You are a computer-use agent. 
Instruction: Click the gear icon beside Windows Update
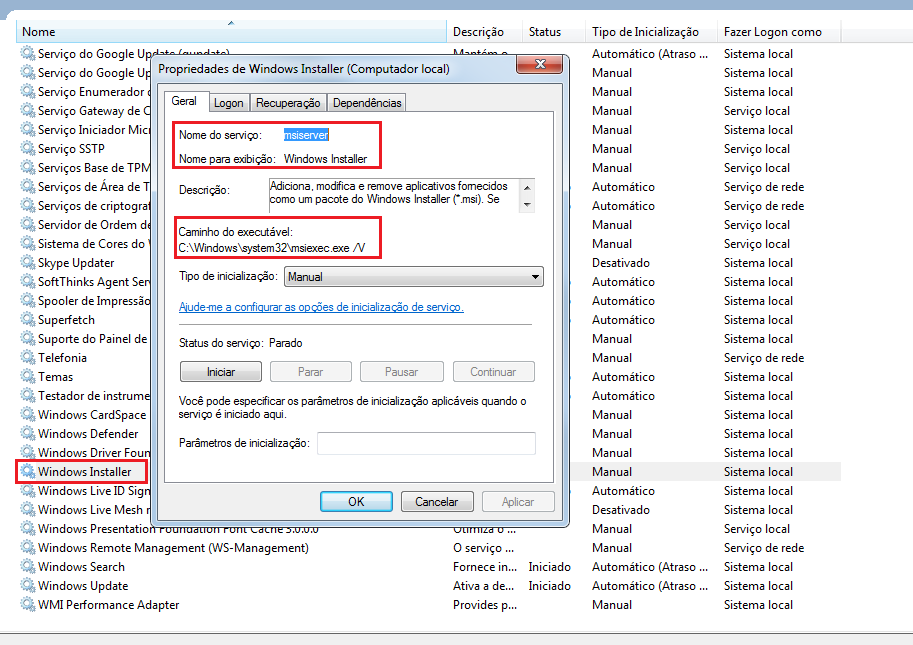coord(27,586)
